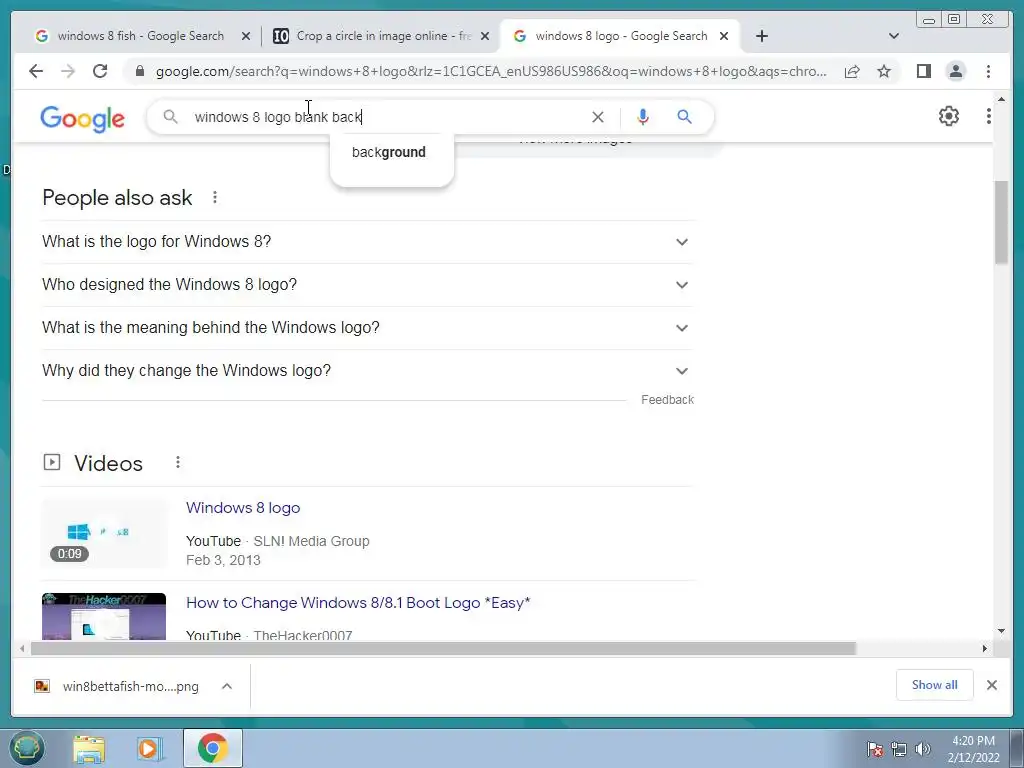Open the tab search dropdown arrow

[x=894, y=36]
